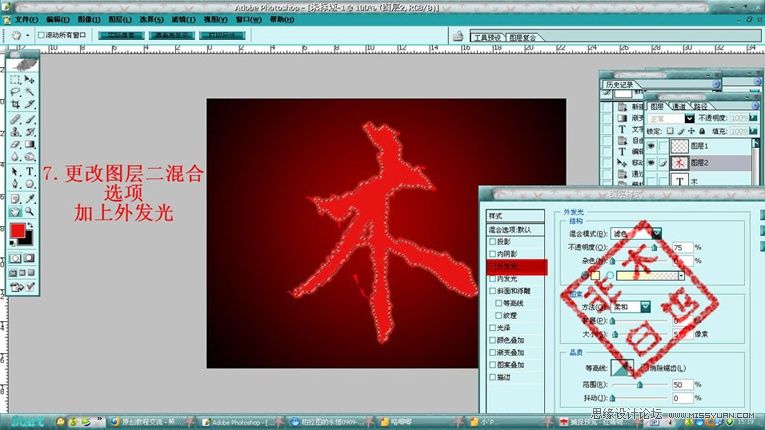Switch to Quick Mask mode

click(29, 258)
